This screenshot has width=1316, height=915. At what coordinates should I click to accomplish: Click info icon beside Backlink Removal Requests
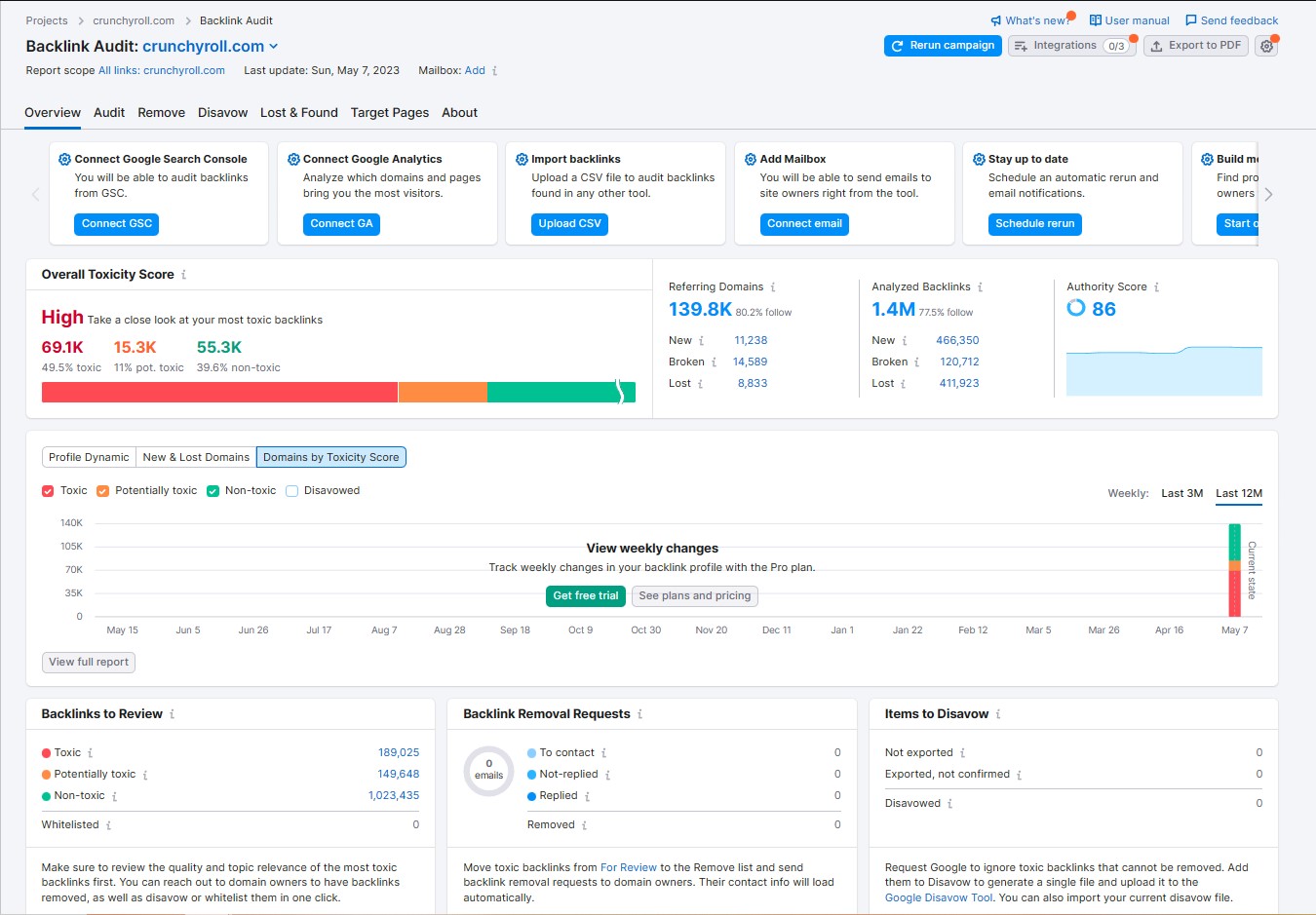pyautogui.click(x=639, y=714)
